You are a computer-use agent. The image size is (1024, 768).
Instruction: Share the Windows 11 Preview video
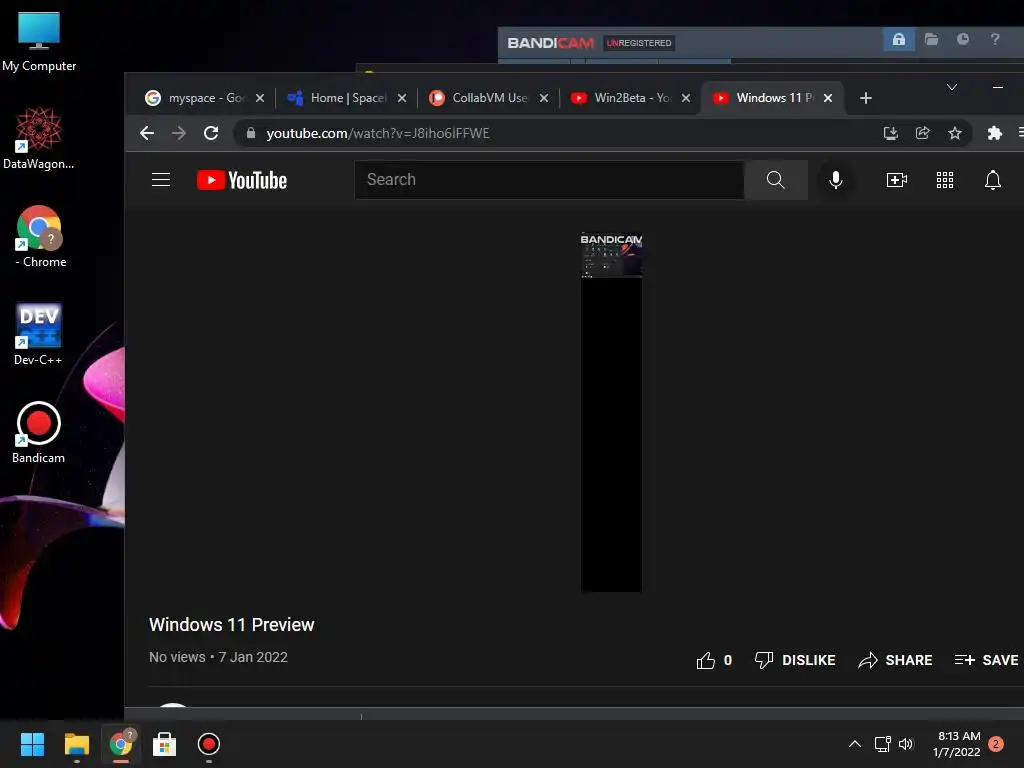(895, 660)
